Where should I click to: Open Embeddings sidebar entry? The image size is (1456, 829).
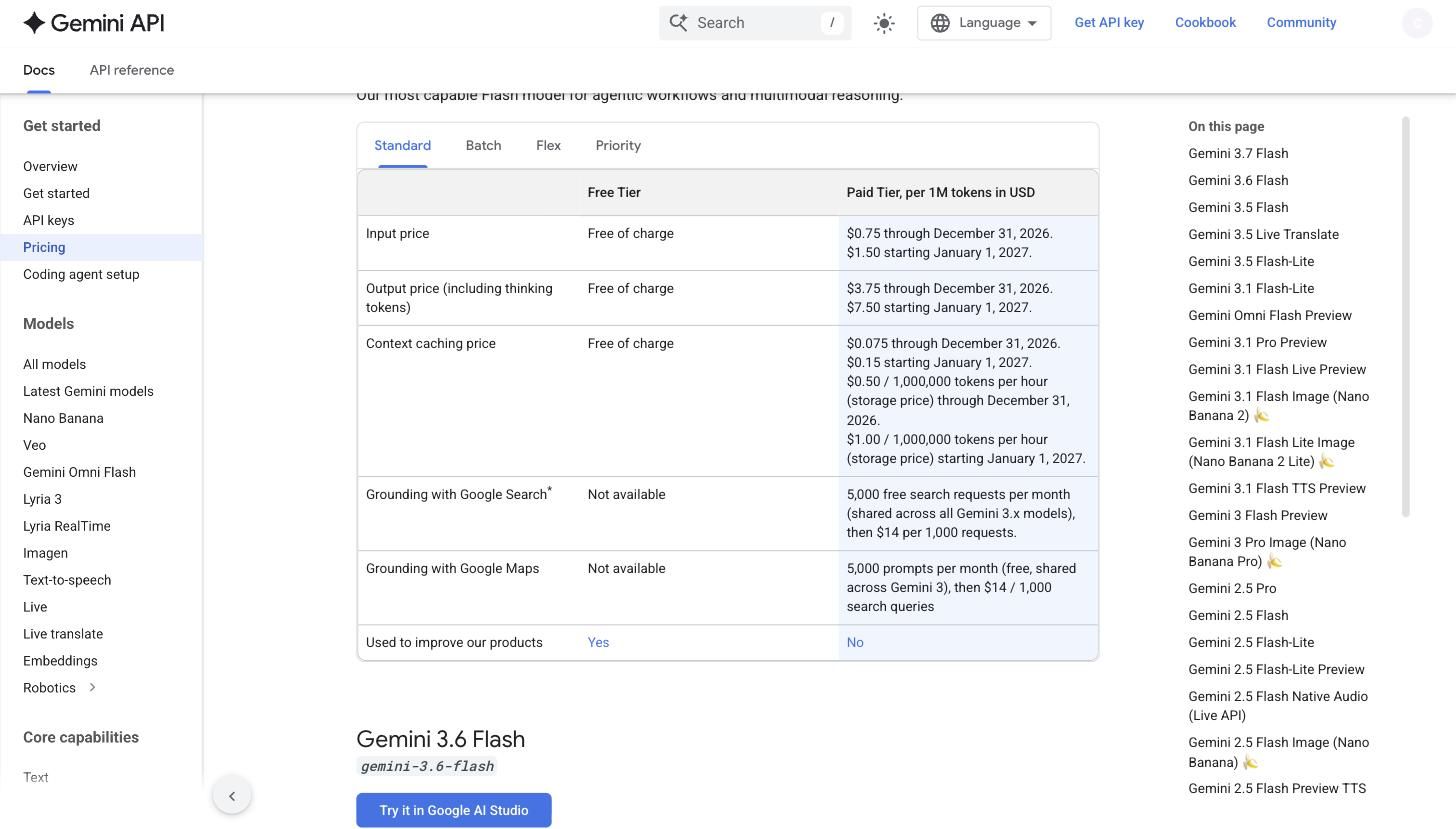point(60,661)
